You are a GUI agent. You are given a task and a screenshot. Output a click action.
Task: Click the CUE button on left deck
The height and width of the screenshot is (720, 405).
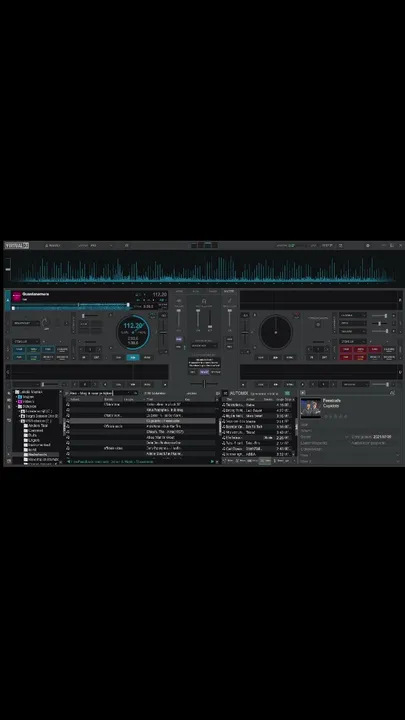[119, 357]
